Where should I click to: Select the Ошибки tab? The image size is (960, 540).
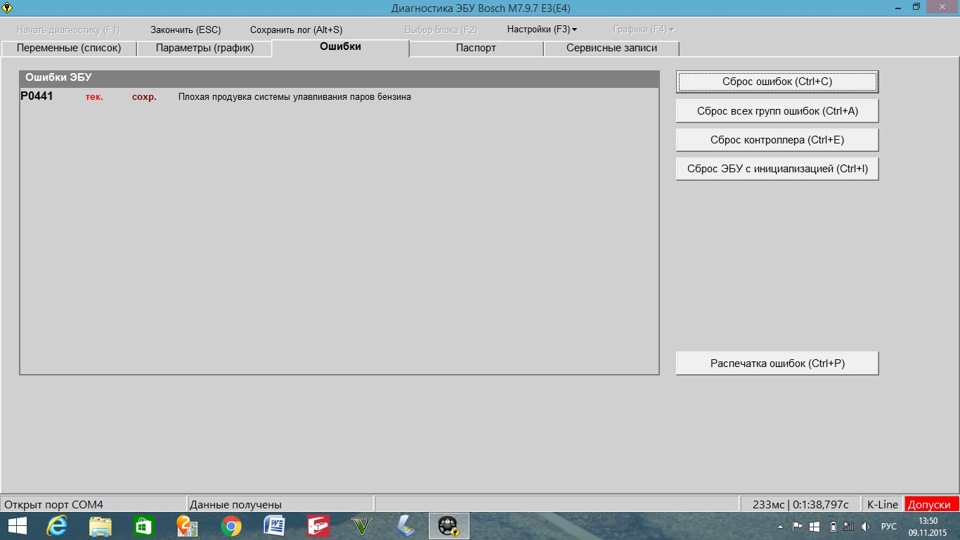pos(340,47)
